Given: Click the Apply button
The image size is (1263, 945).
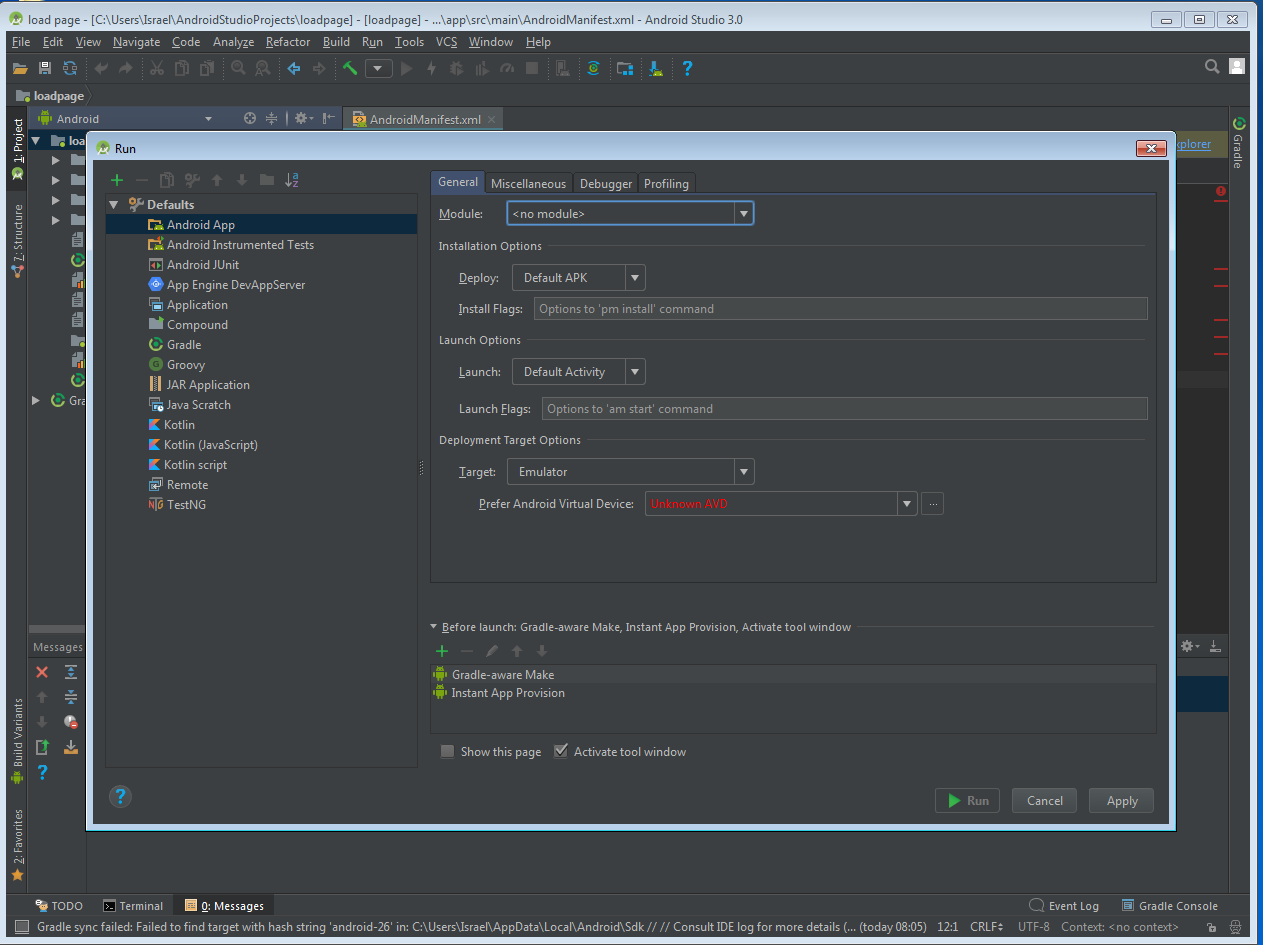Looking at the screenshot, I should 1122,800.
